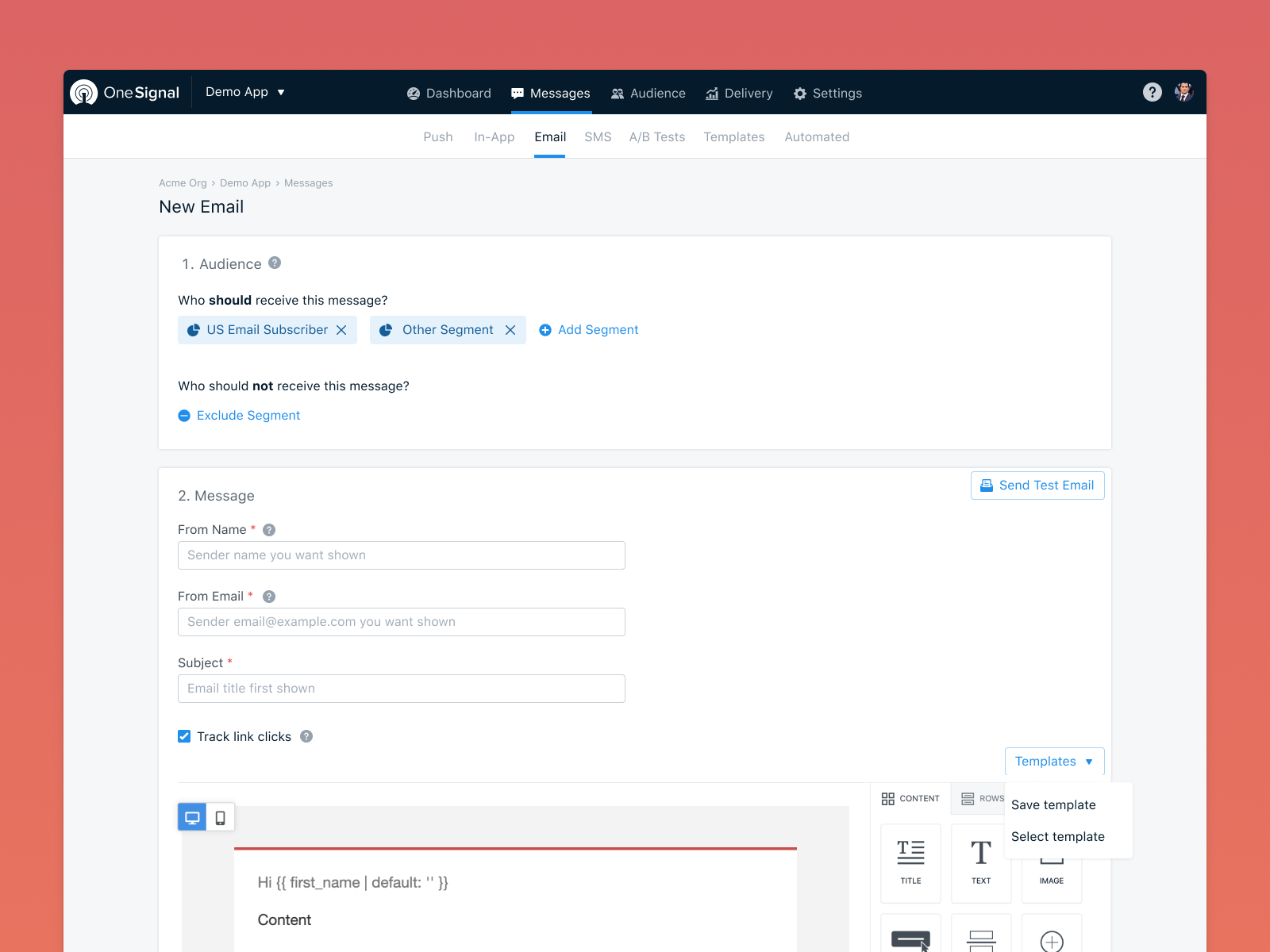Click Send Test Email
The image size is (1270, 952).
(x=1037, y=485)
